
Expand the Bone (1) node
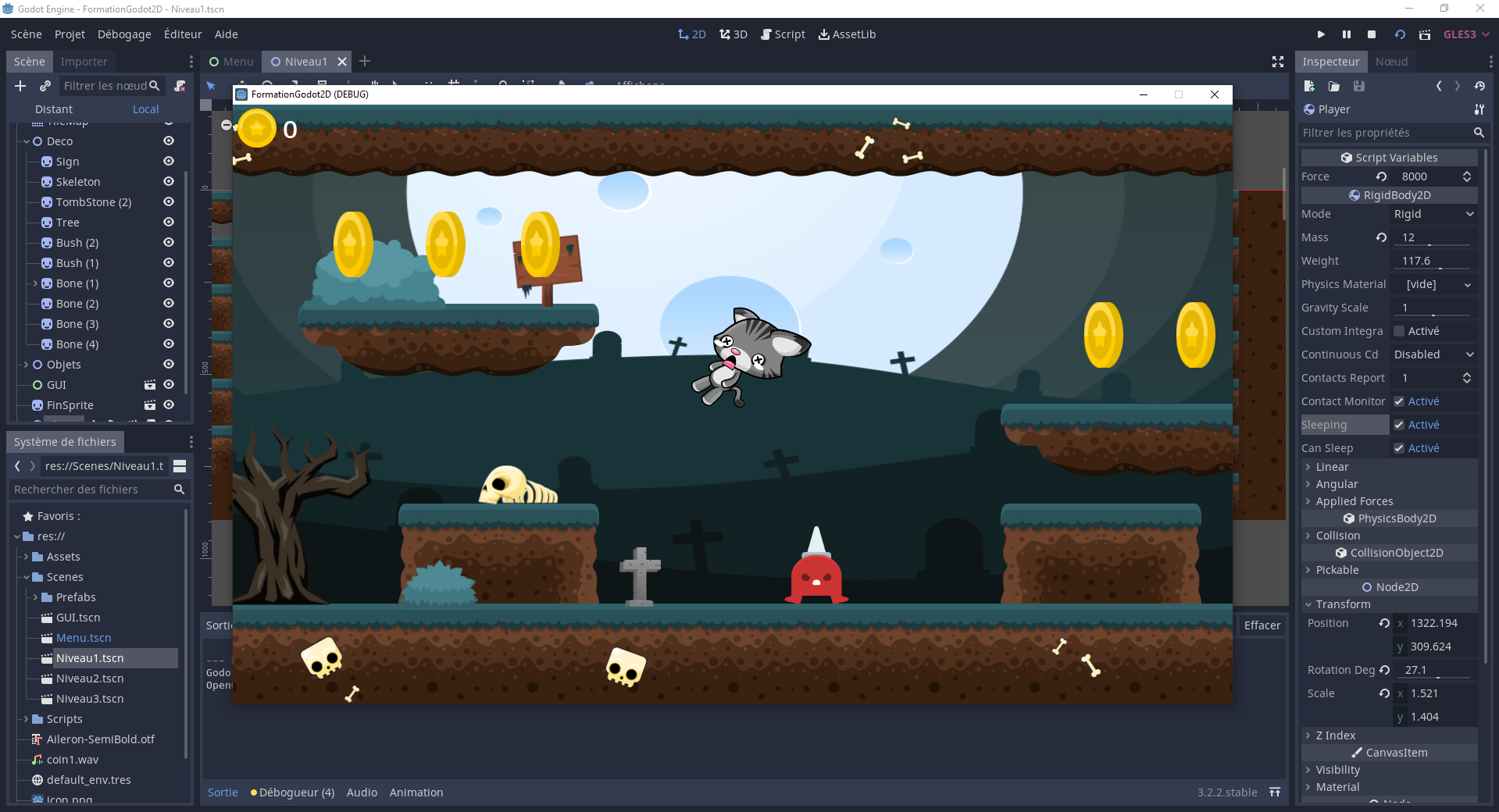pyautogui.click(x=36, y=283)
